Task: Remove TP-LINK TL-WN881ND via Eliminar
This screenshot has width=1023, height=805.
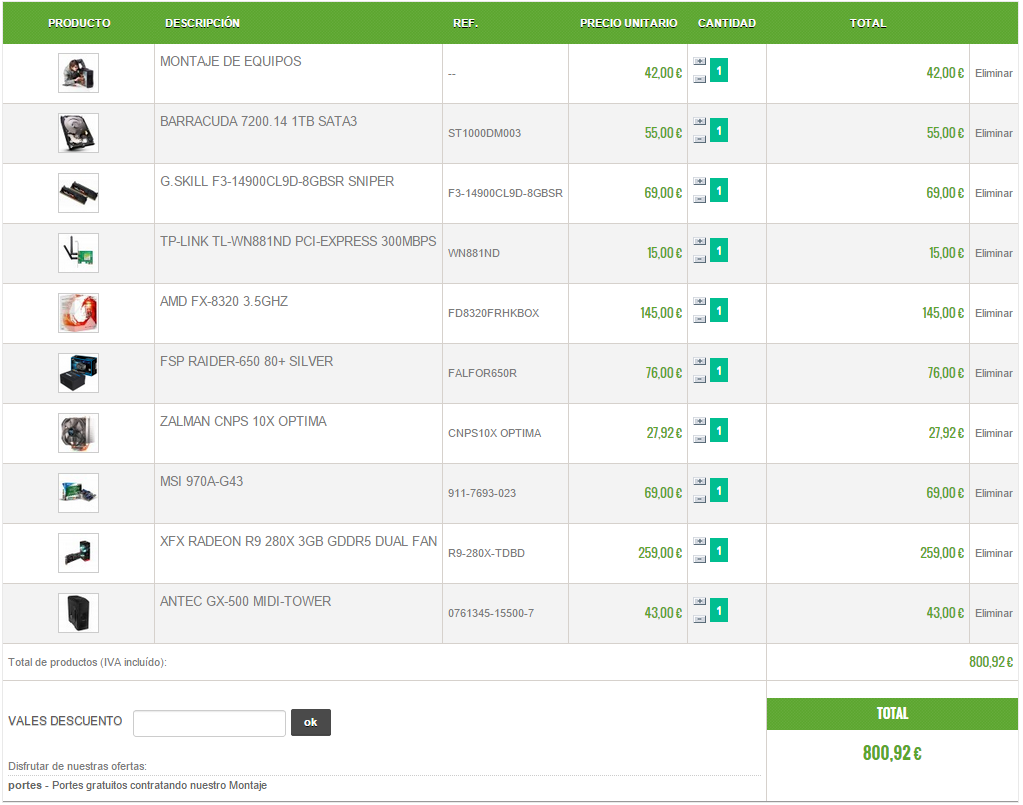Action: coord(994,253)
